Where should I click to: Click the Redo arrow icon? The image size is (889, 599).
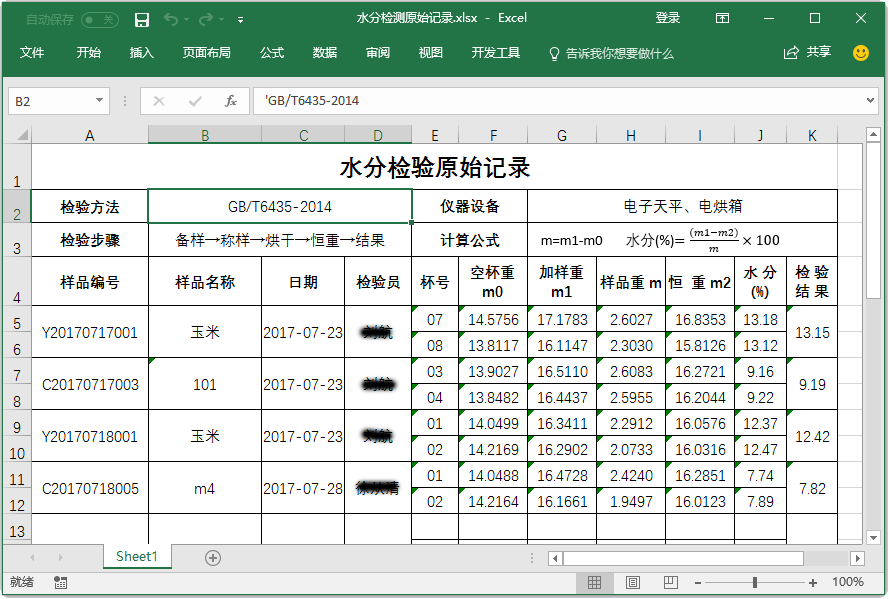point(205,20)
